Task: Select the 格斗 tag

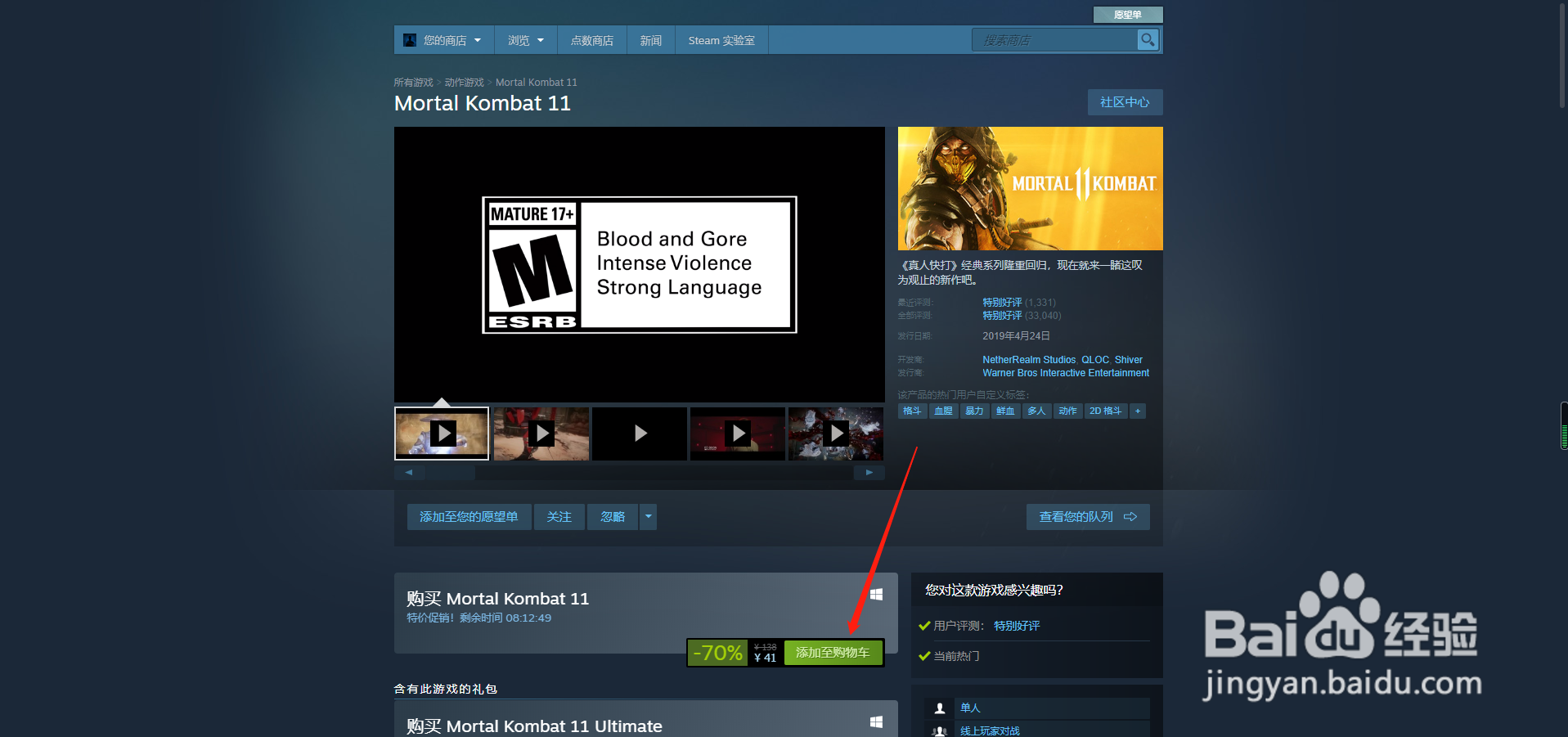Action: 912,411
